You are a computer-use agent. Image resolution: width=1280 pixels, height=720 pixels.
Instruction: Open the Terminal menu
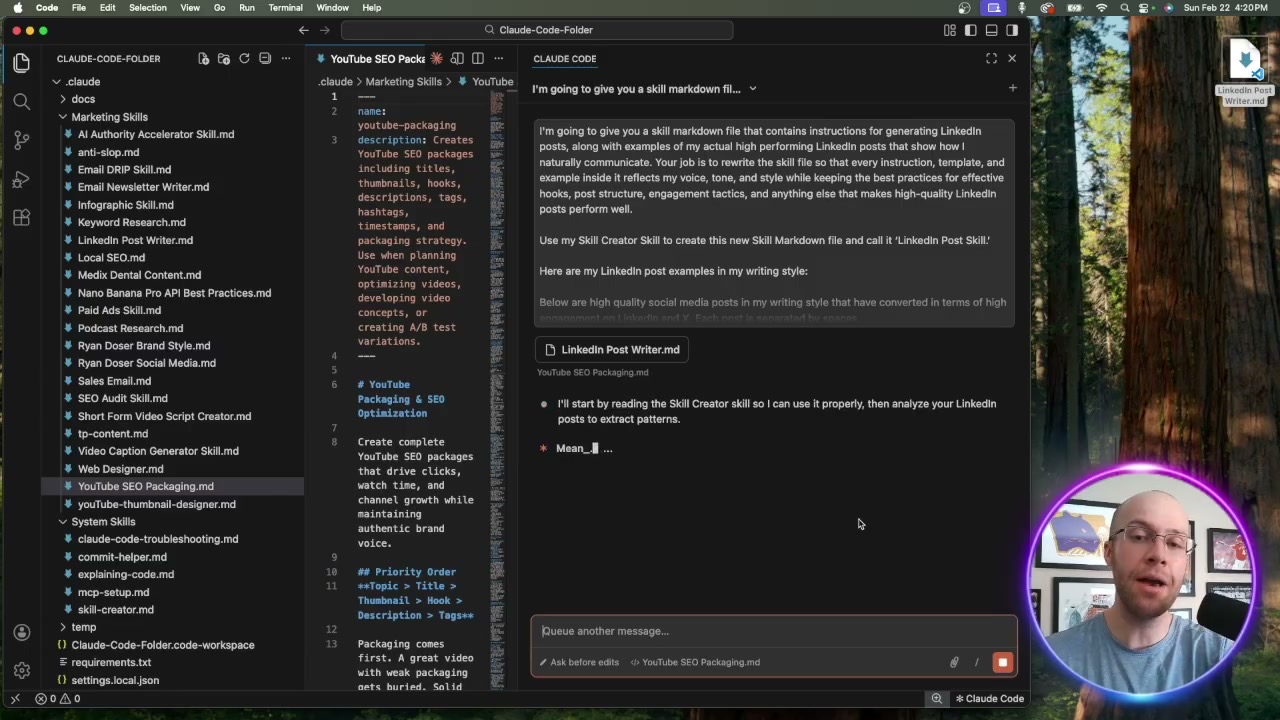[x=285, y=8]
